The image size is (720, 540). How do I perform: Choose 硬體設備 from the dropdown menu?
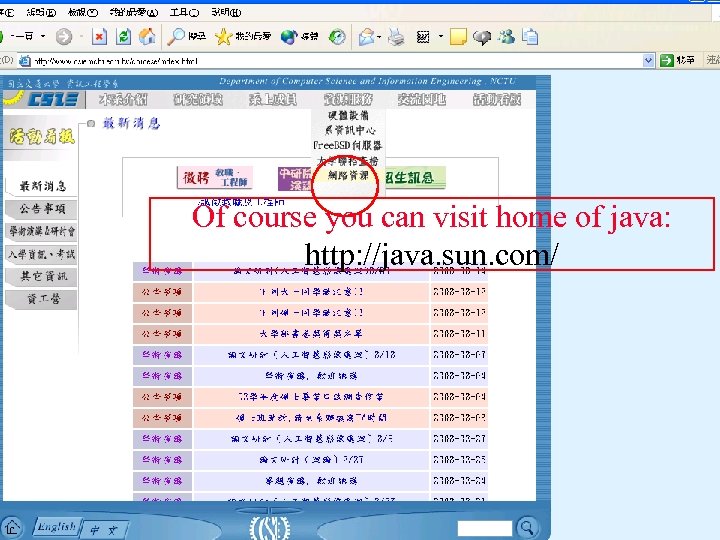click(x=348, y=115)
